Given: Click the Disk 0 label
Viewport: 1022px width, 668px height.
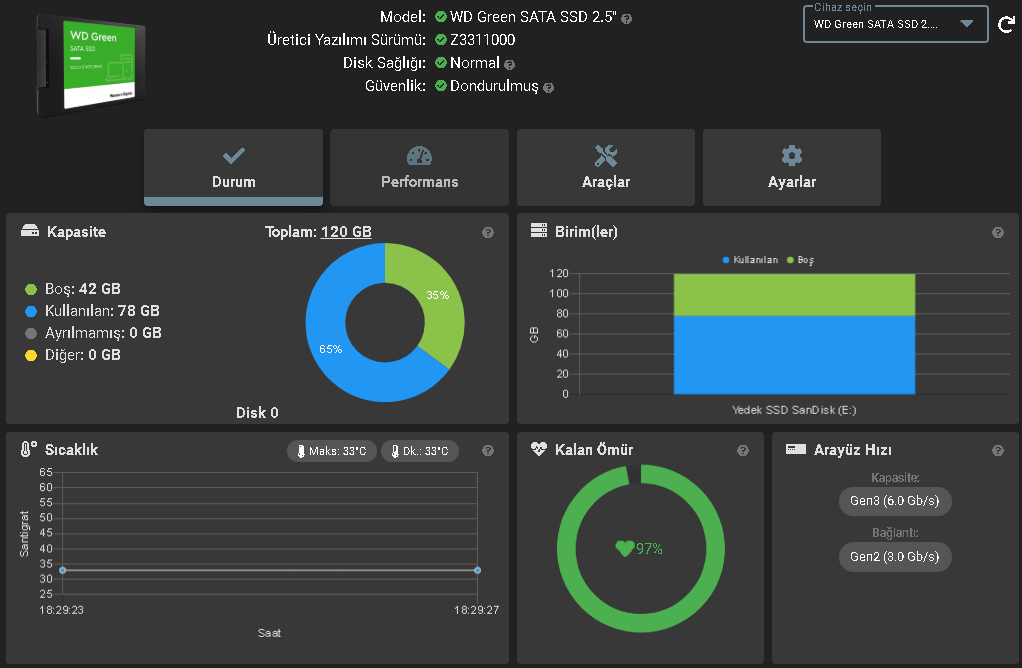Looking at the screenshot, I should (257, 413).
